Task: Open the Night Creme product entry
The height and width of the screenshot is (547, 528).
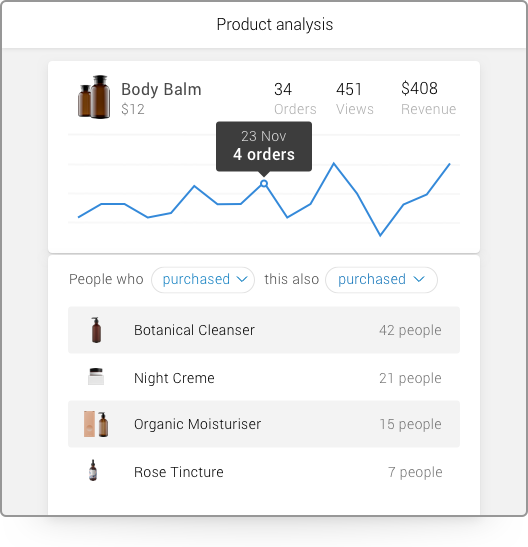Action: (x=264, y=377)
